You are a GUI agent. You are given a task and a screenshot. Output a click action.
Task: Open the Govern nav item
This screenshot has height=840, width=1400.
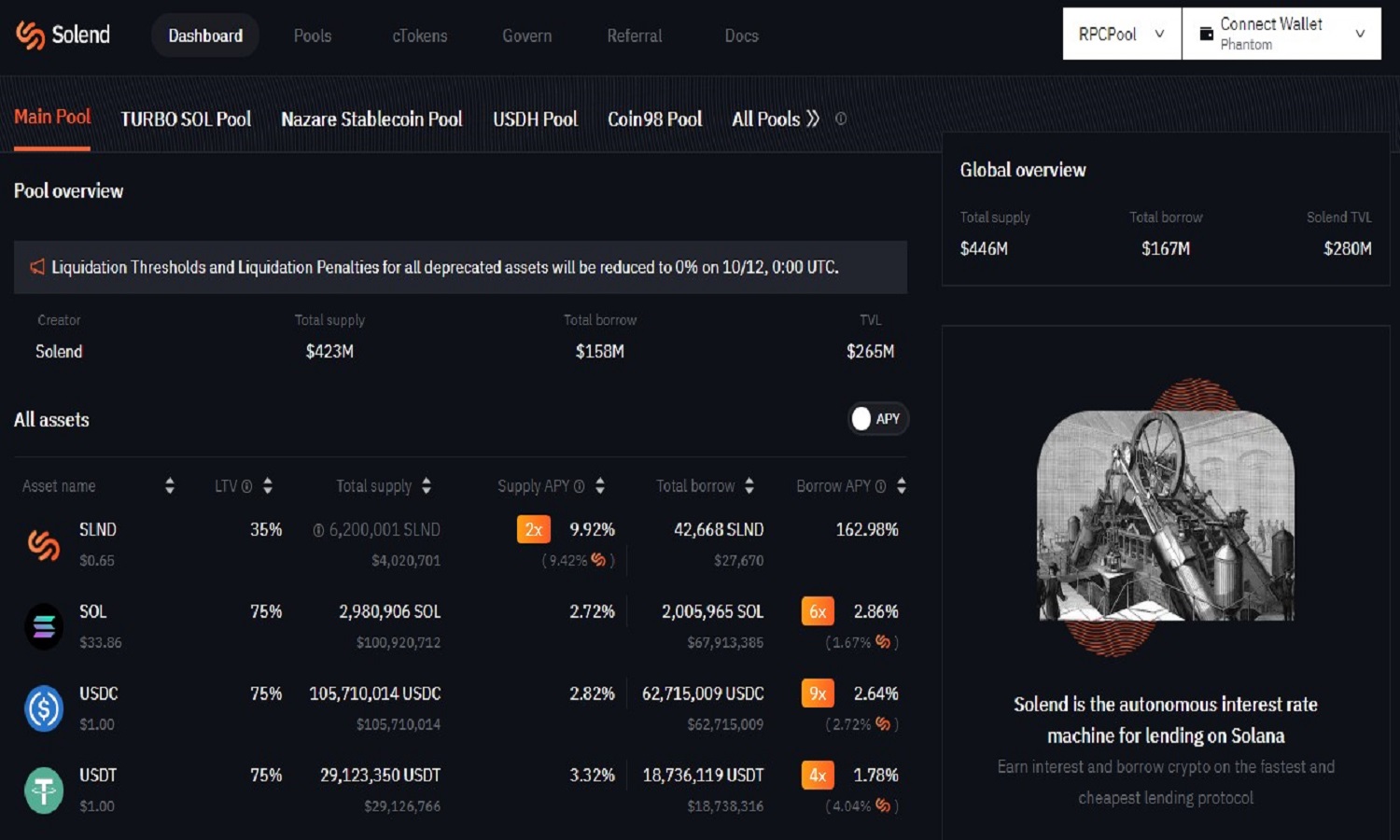click(x=527, y=35)
